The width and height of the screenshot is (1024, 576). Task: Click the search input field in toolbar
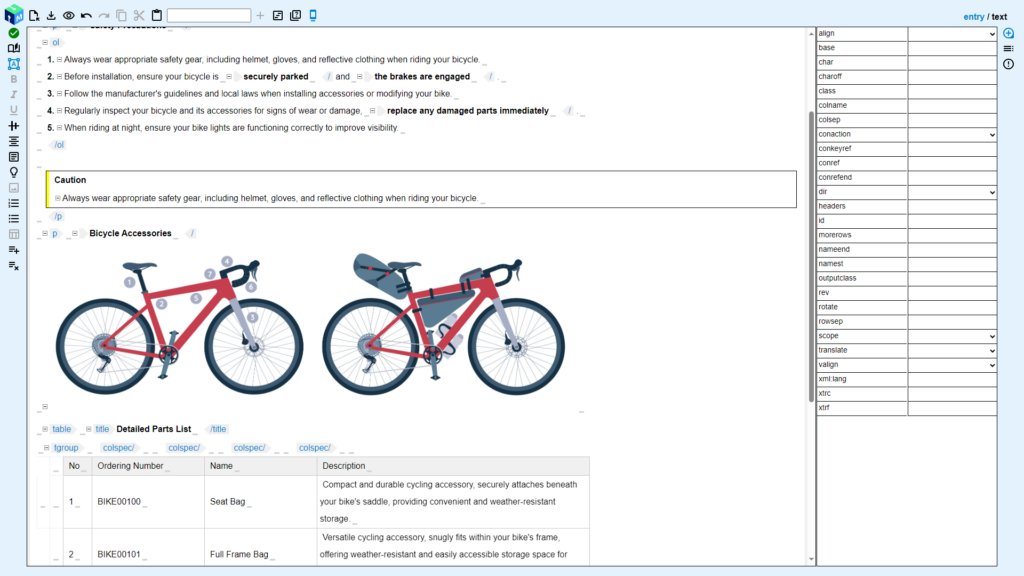[x=208, y=15]
